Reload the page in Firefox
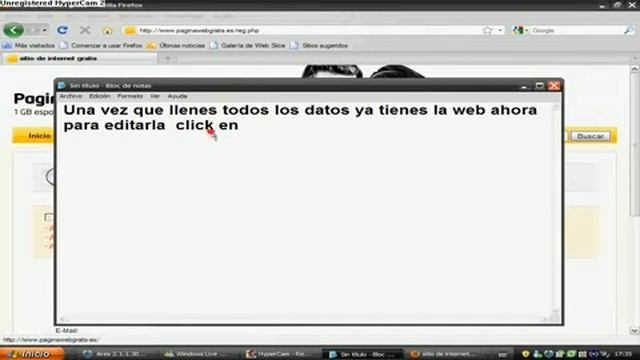Screen dimensions: 640x360 62,30
